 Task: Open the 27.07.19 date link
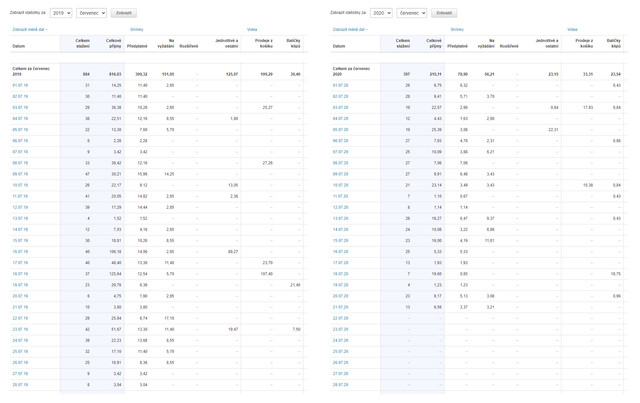[x=20, y=374]
